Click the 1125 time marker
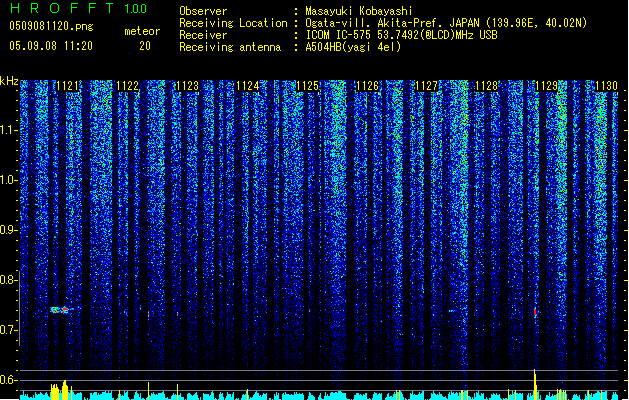Image resolution: width=629 pixels, height=400 pixels. 307,86
